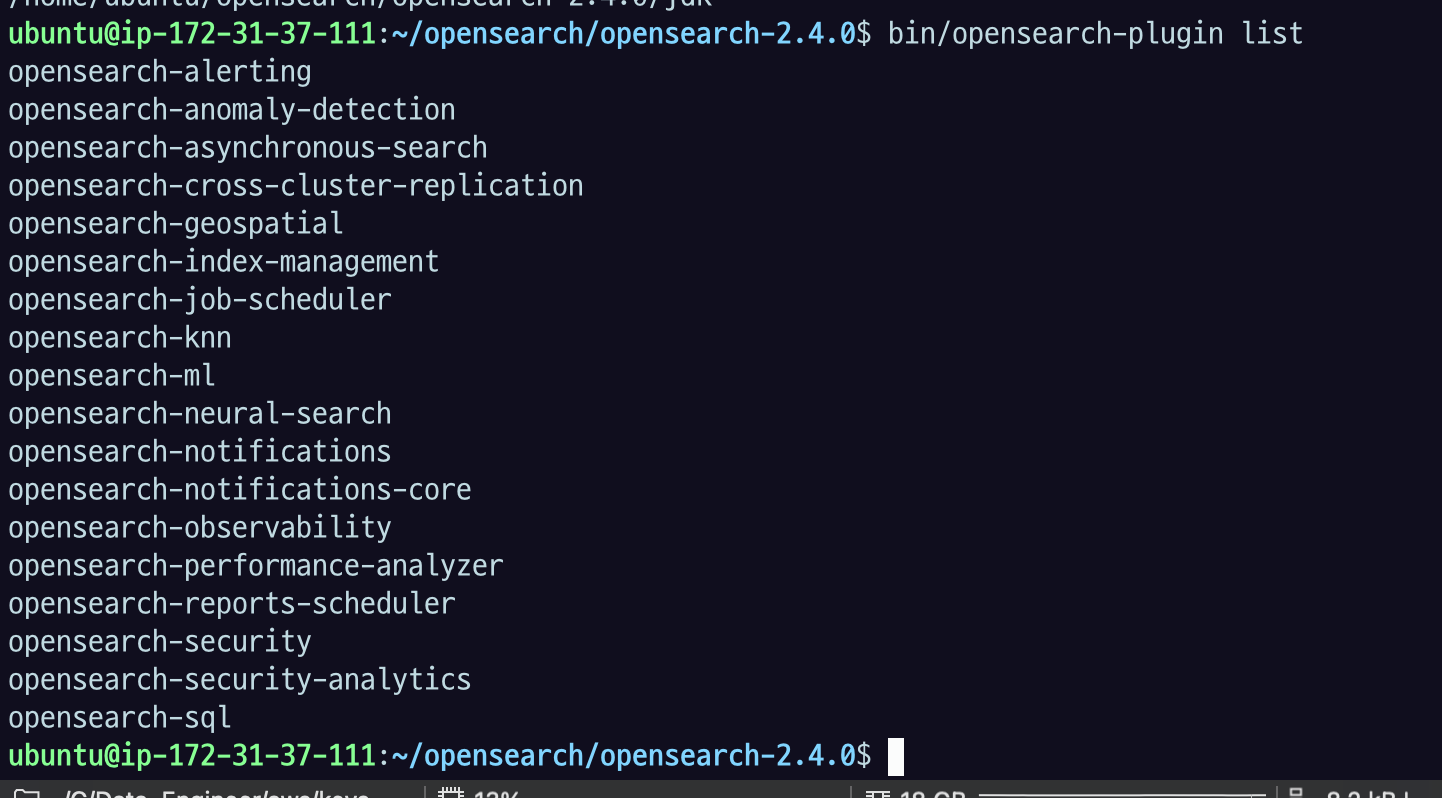Click ~/opensearch/opensearch-2.4.0 path on the bottom prompt
The width and height of the screenshot is (1442, 798).
click(x=622, y=756)
